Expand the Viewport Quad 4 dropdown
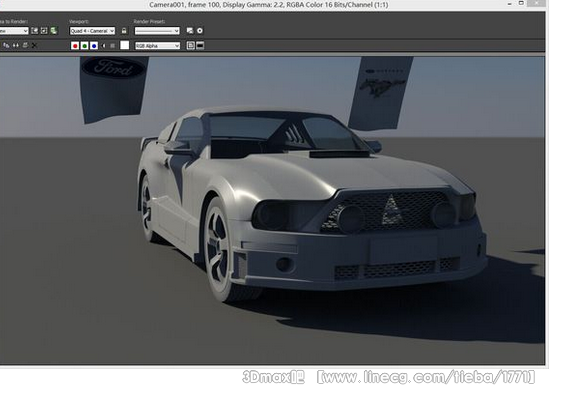This screenshot has height=394, width=564. tap(92, 31)
